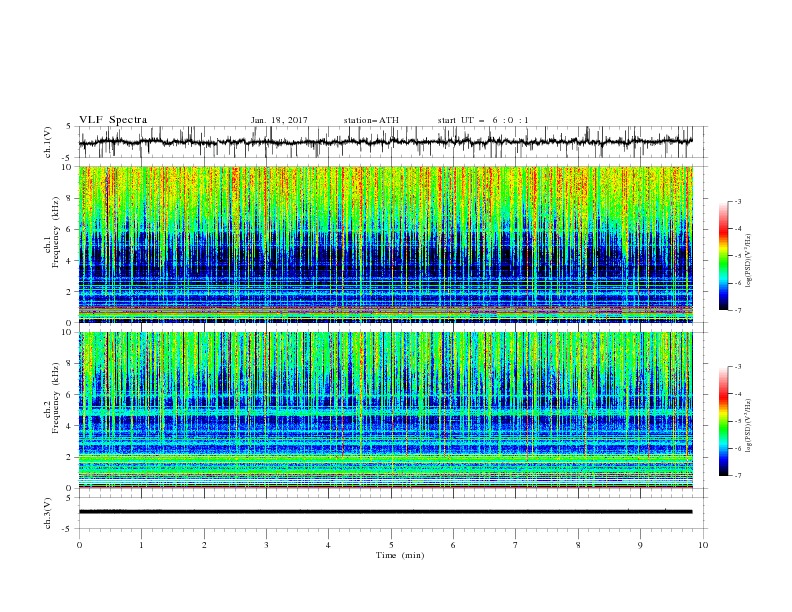
Task: Click the 'start UT = 6:0:1' text
Action: tap(483, 120)
